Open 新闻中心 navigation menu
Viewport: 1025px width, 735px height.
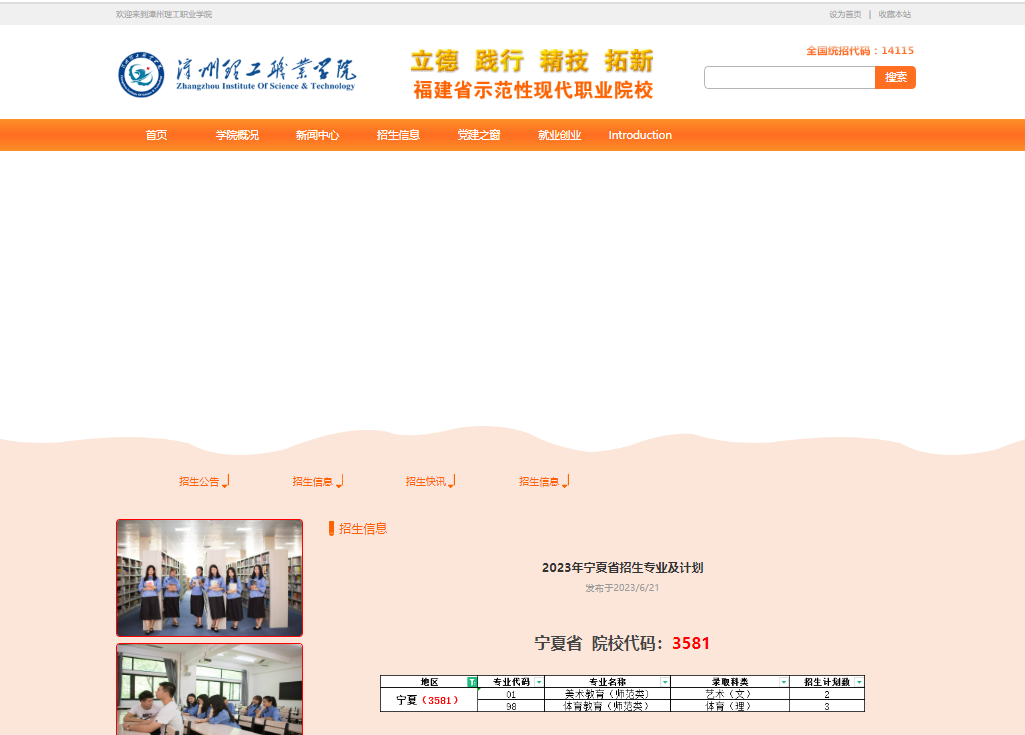[317, 135]
